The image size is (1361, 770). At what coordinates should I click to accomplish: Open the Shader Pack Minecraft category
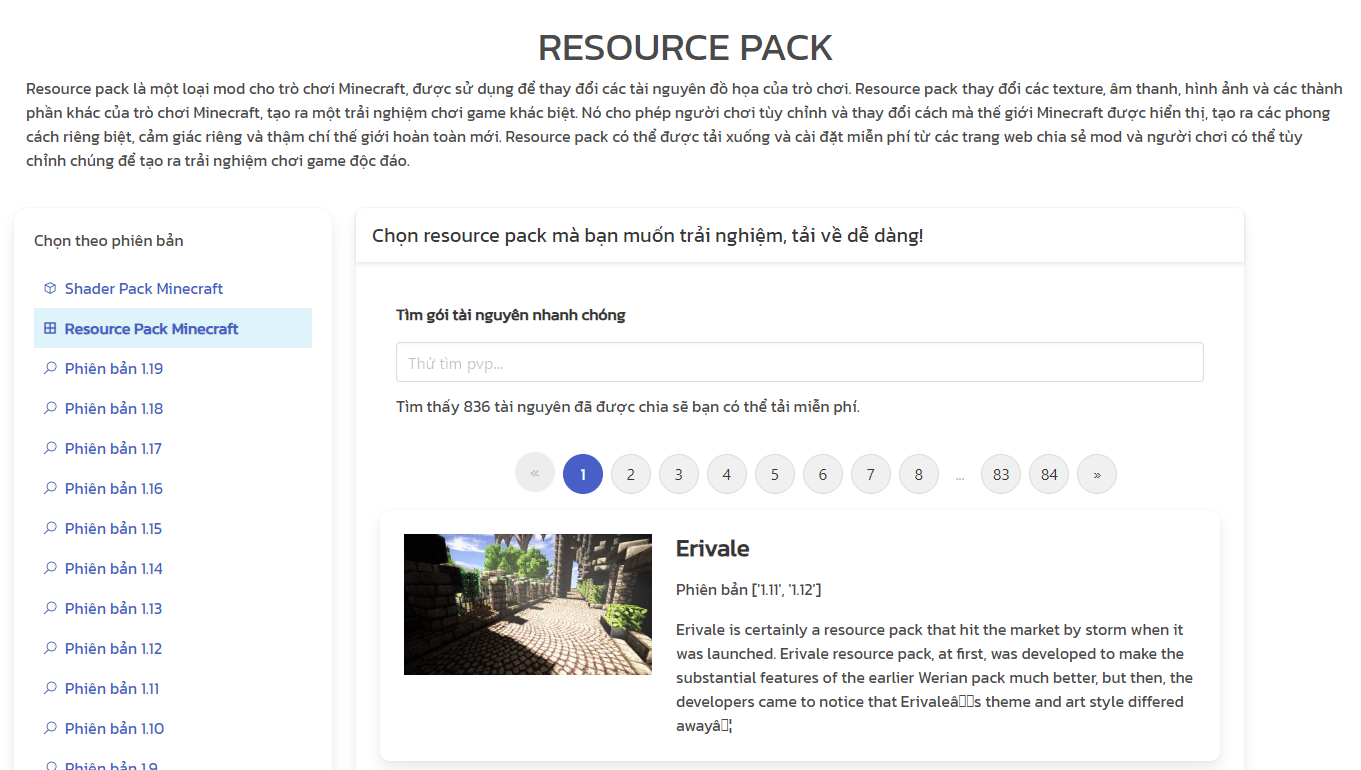144,288
